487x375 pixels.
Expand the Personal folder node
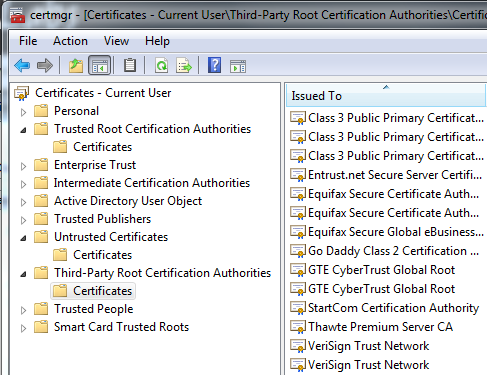click(23, 112)
